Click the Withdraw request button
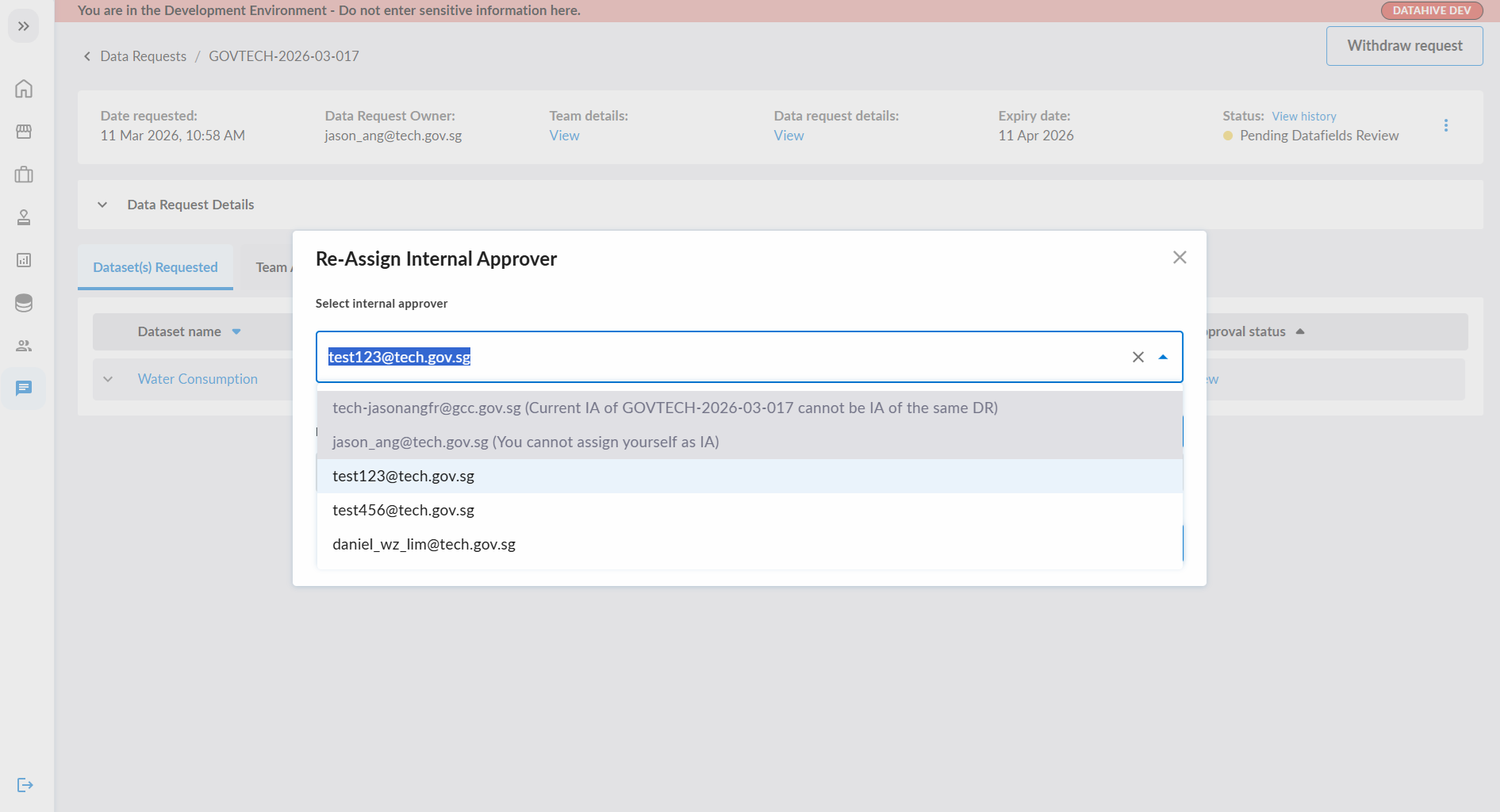The height and width of the screenshot is (812, 1500). point(1404,46)
